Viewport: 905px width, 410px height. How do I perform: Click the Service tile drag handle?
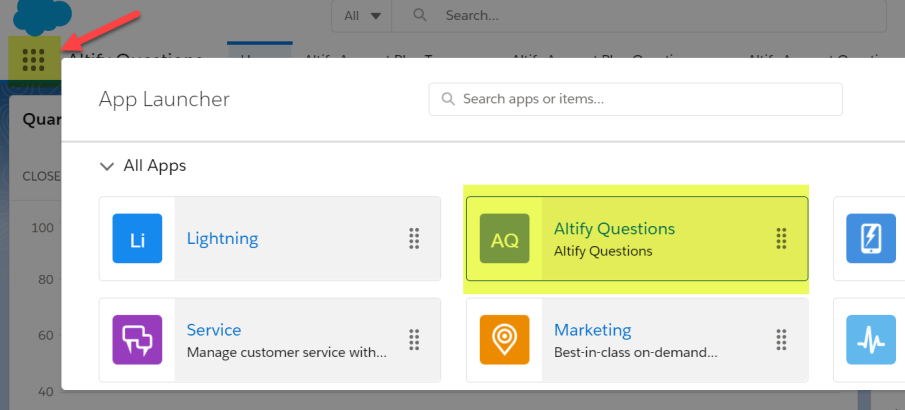[x=414, y=340]
